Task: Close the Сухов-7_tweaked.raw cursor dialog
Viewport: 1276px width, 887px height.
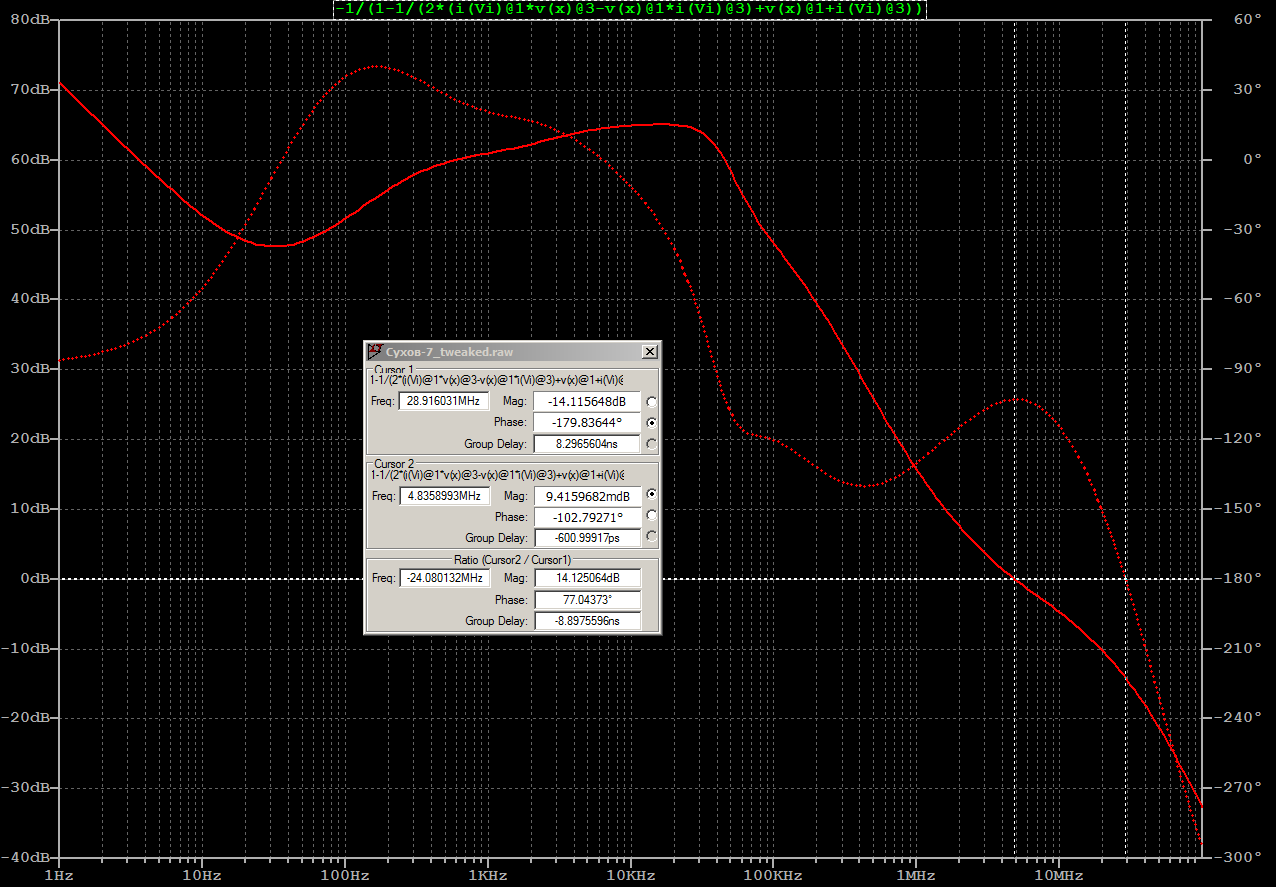Action: [649, 352]
